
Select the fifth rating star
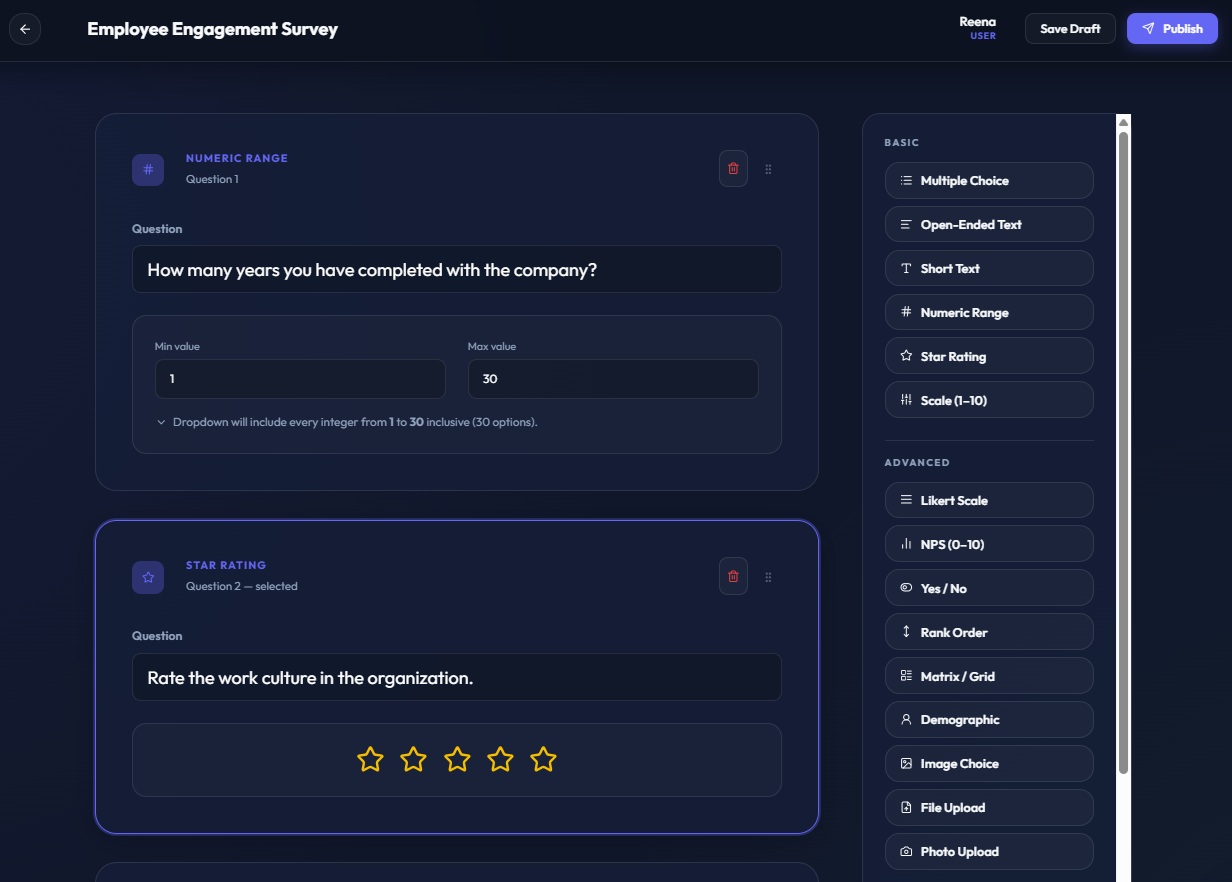point(543,760)
